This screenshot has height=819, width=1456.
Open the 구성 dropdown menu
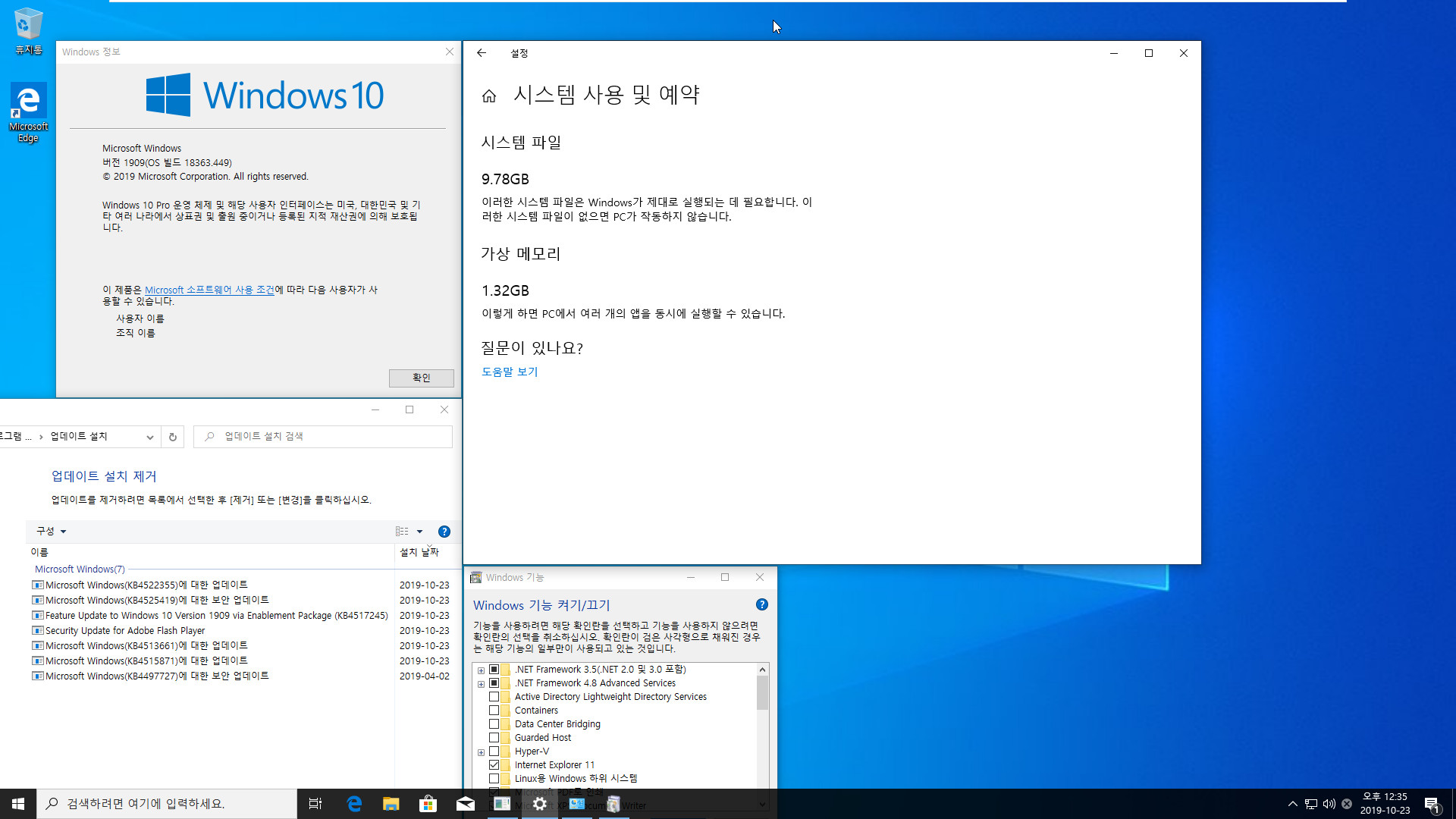[x=52, y=532]
